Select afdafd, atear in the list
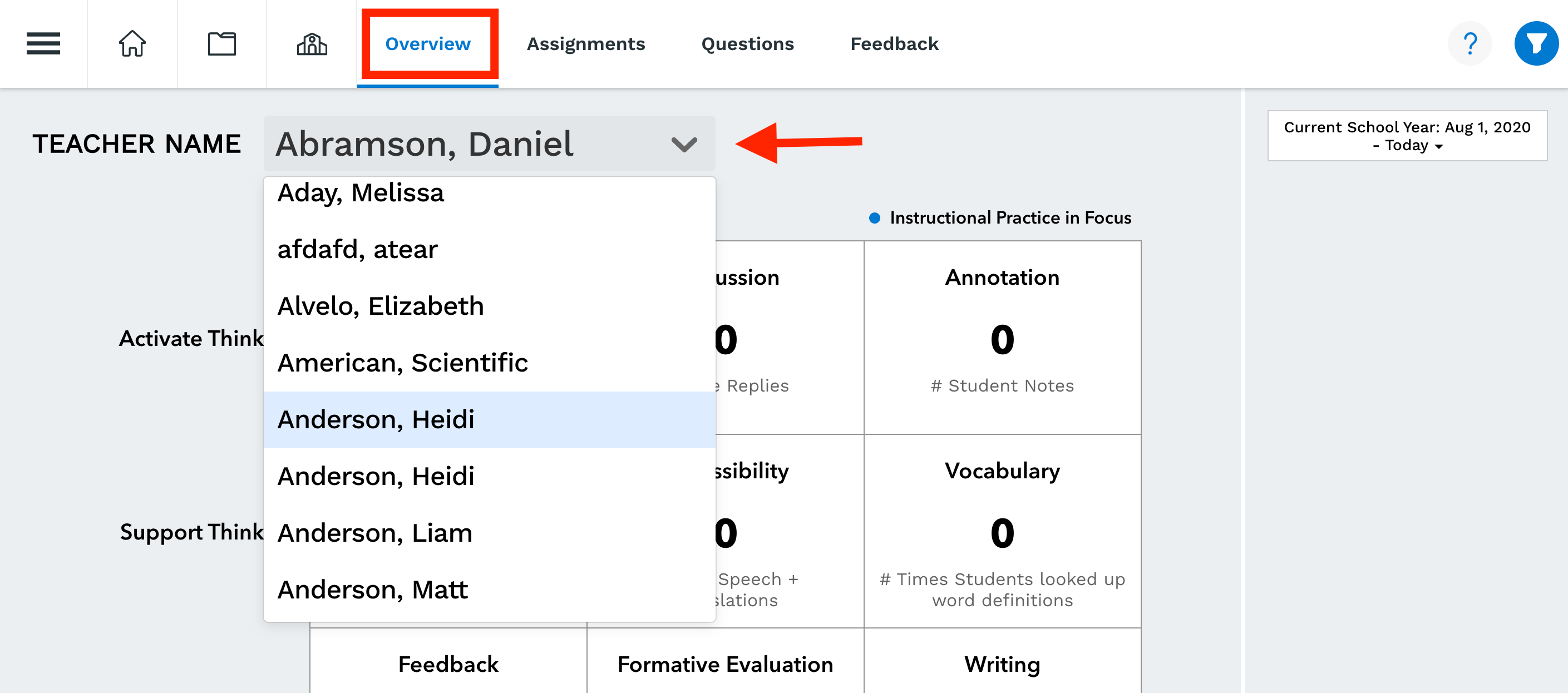Image resolution: width=1568 pixels, height=693 pixels. coord(490,250)
